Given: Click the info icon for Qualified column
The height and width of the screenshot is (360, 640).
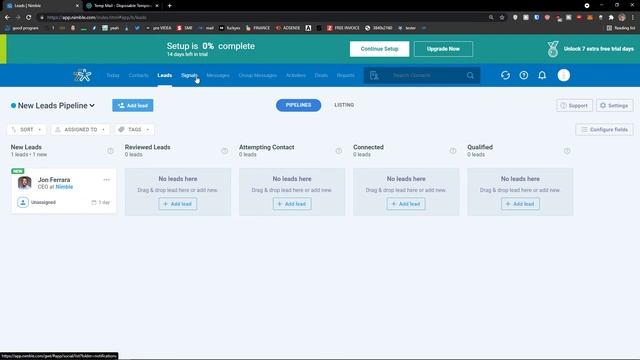Looking at the screenshot, I should click(x=567, y=151).
